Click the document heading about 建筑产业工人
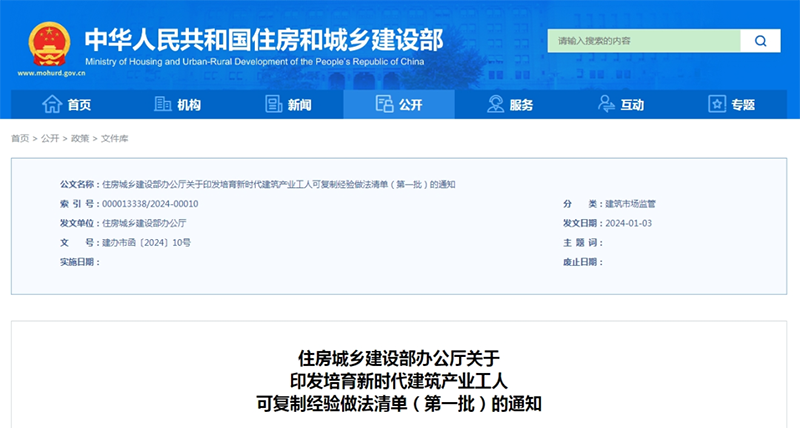800x428 pixels. [399, 381]
